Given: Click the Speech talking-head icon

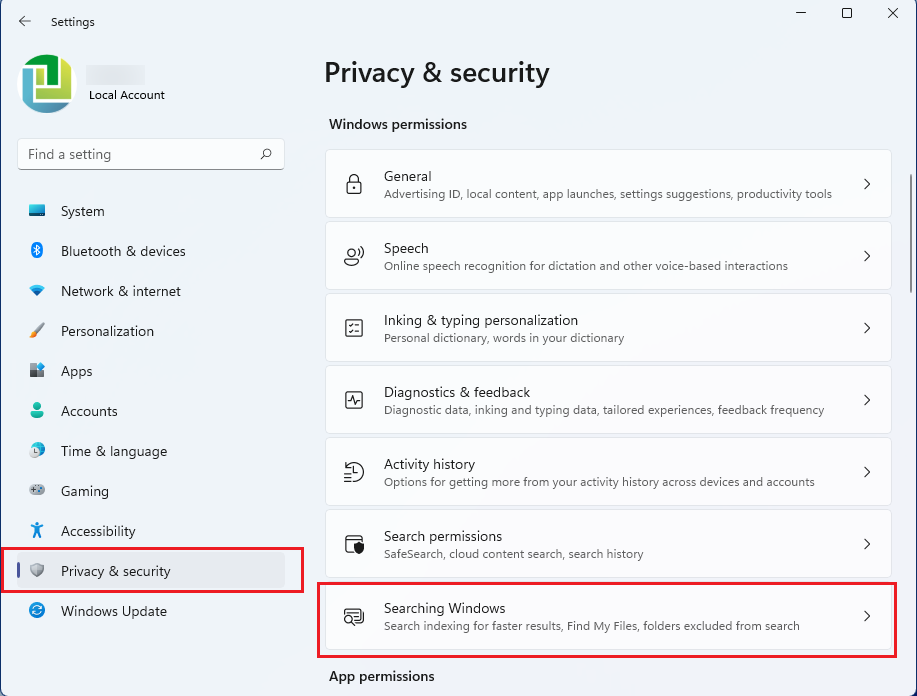Looking at the screenshot, I should 354,256.
